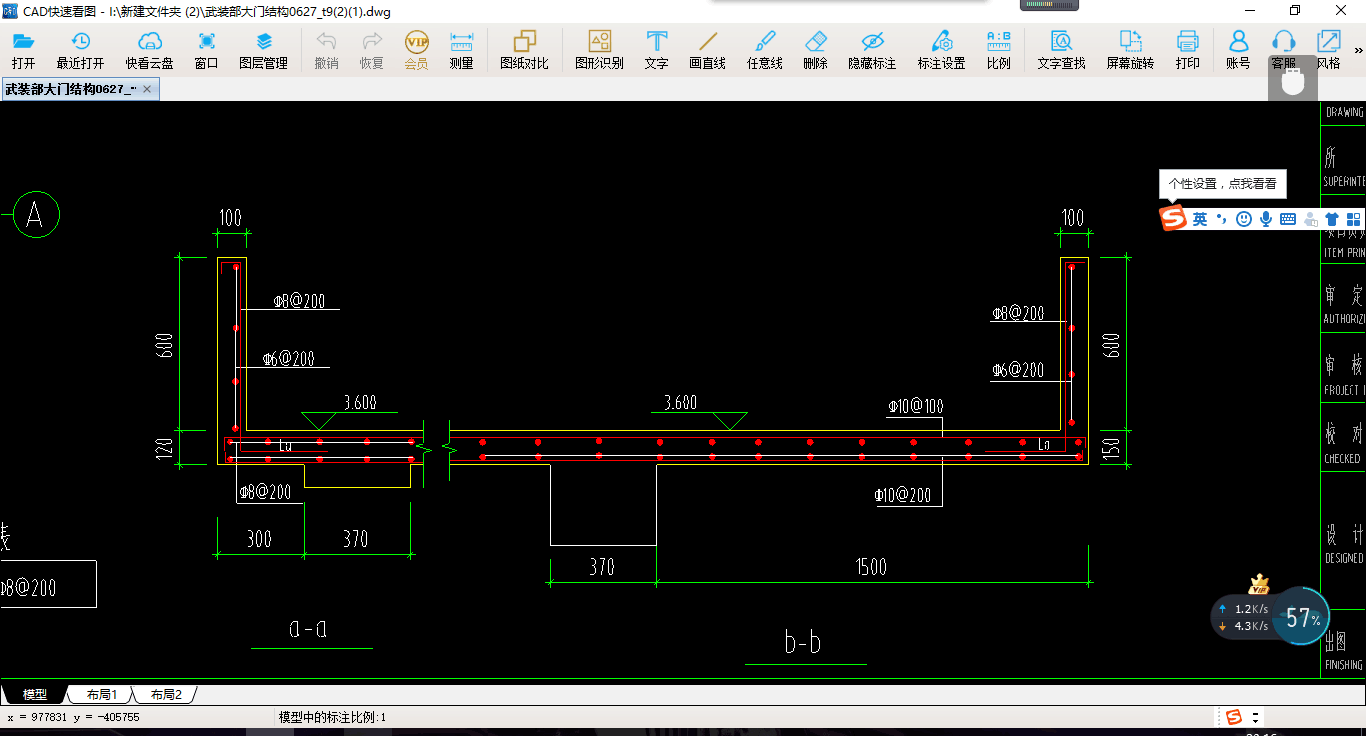Open the Sogou toolbox grid icon

(1354, 219)
